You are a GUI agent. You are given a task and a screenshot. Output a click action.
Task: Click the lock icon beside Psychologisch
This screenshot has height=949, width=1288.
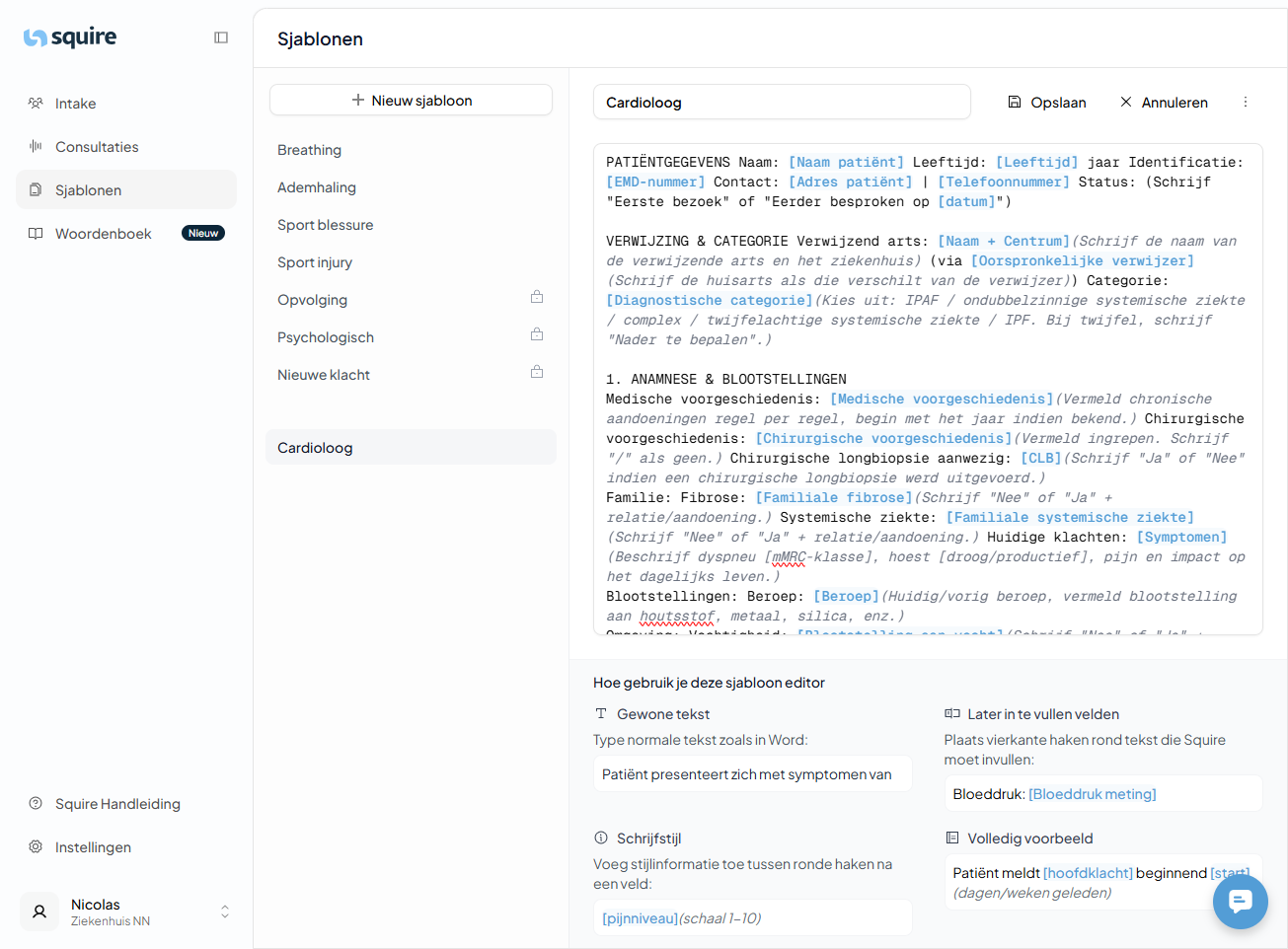pyautogui.click(x=537, y=334)
